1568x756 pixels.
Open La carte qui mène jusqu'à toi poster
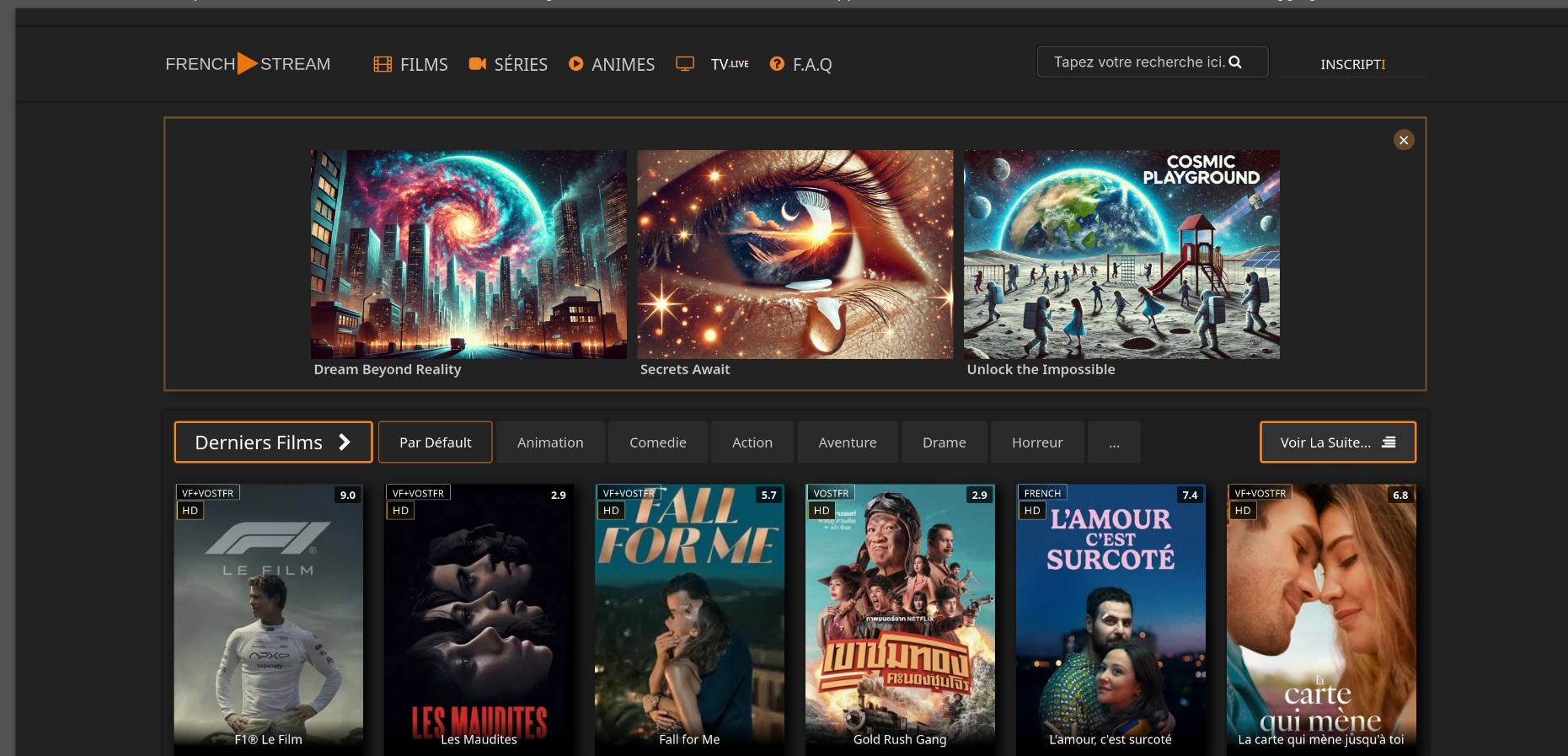1321,619
